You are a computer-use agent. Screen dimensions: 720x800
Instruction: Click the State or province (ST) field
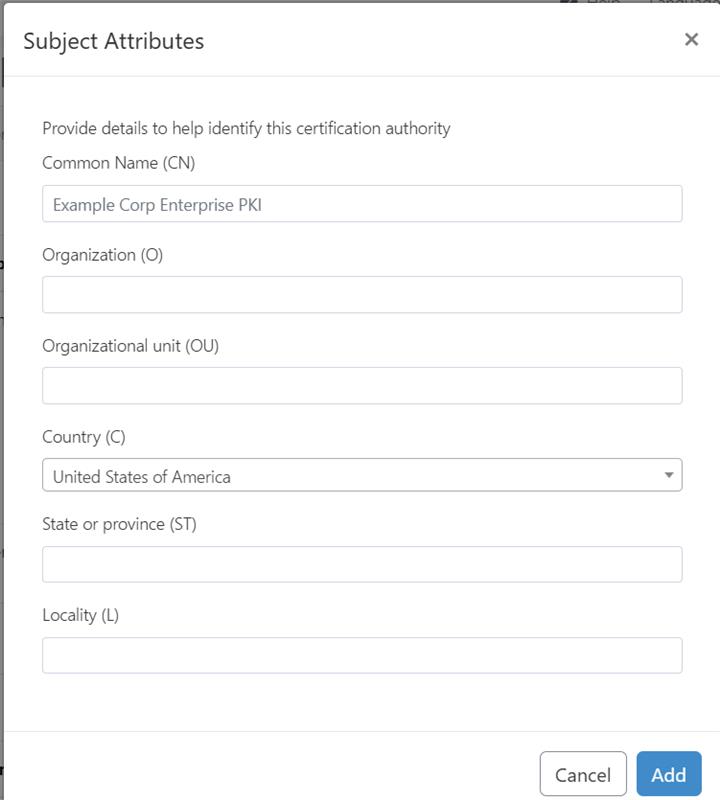coord(362,564)
